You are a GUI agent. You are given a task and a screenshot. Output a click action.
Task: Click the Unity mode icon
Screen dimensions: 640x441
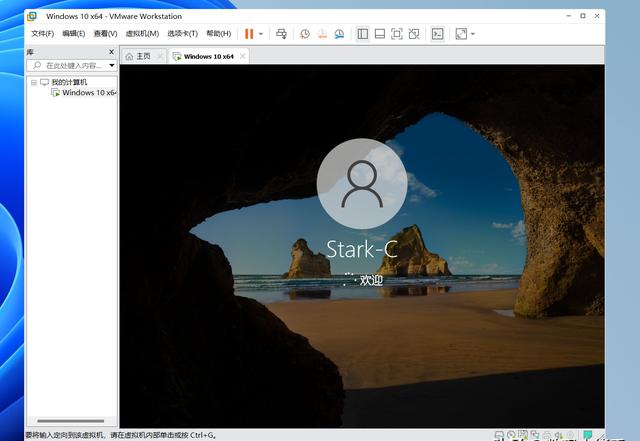(x=414, y=34)
